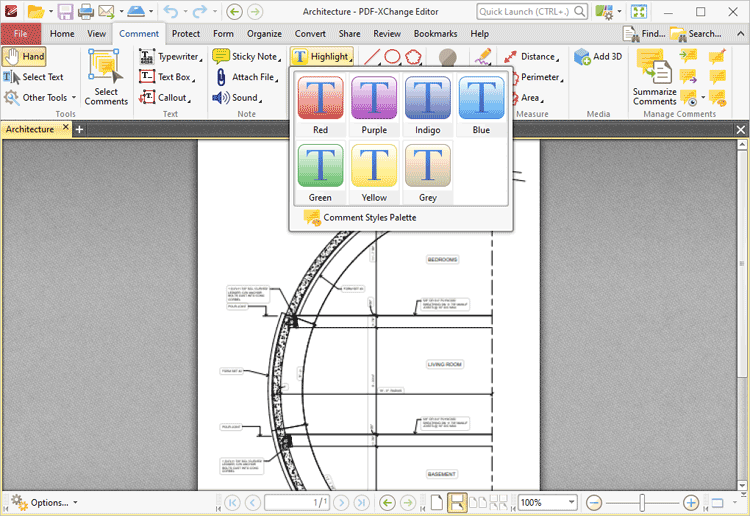Image resolution: width=750 pixels, height=516 pixels.
Task: Expand the Other Tools dropdown
Action: [40, 98]
